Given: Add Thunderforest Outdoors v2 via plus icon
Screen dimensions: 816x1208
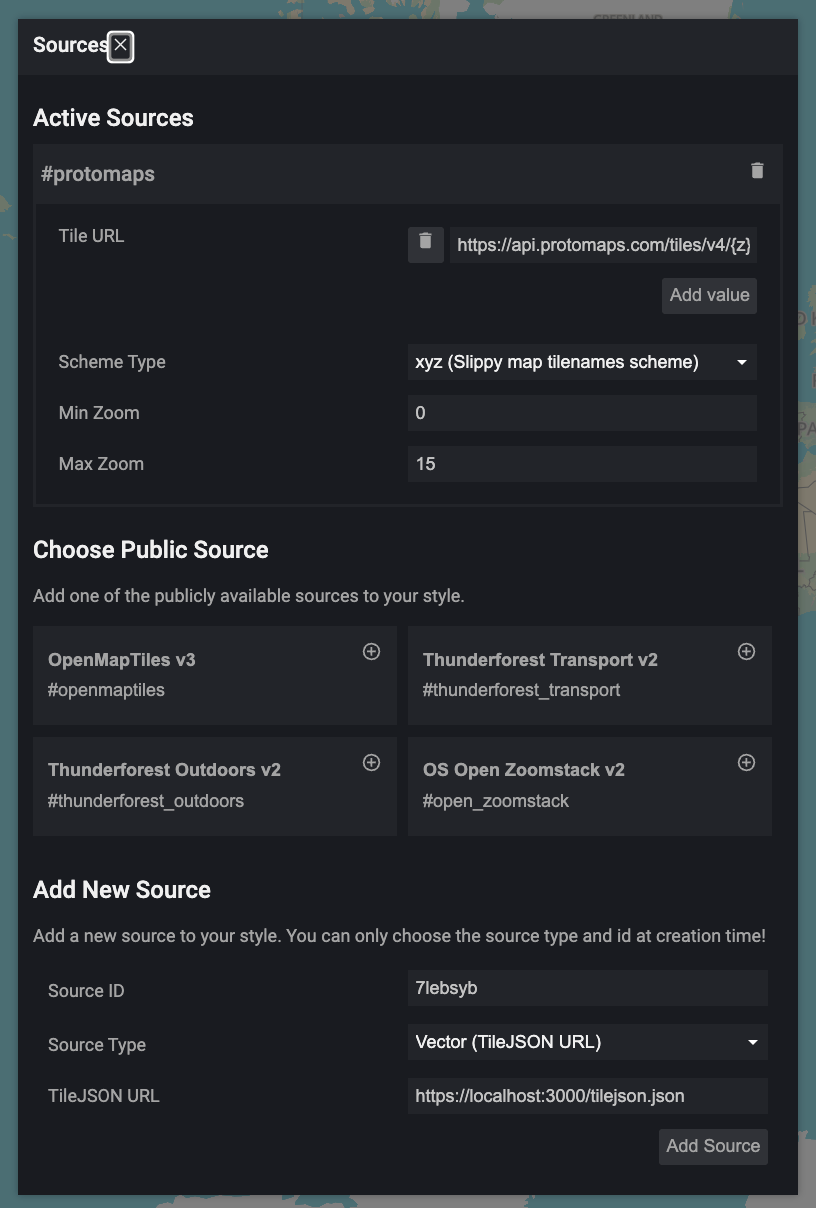Looking at the screenshot, I should tap(370, 762).
